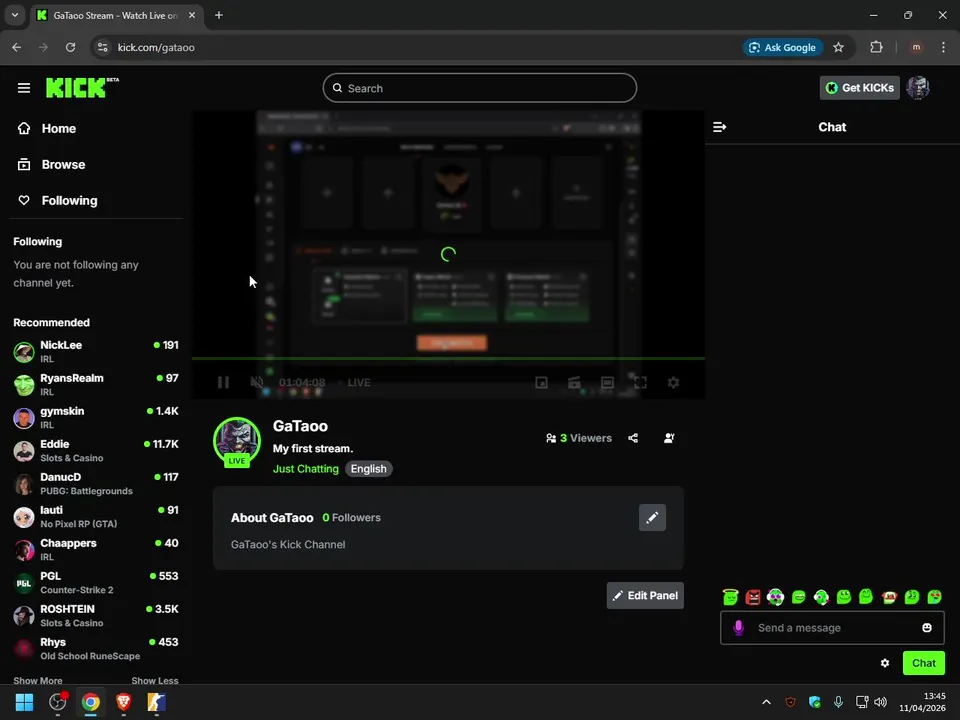Open Just Chatting category link
This screenshot has height=720, width=960.
(306, 469)
